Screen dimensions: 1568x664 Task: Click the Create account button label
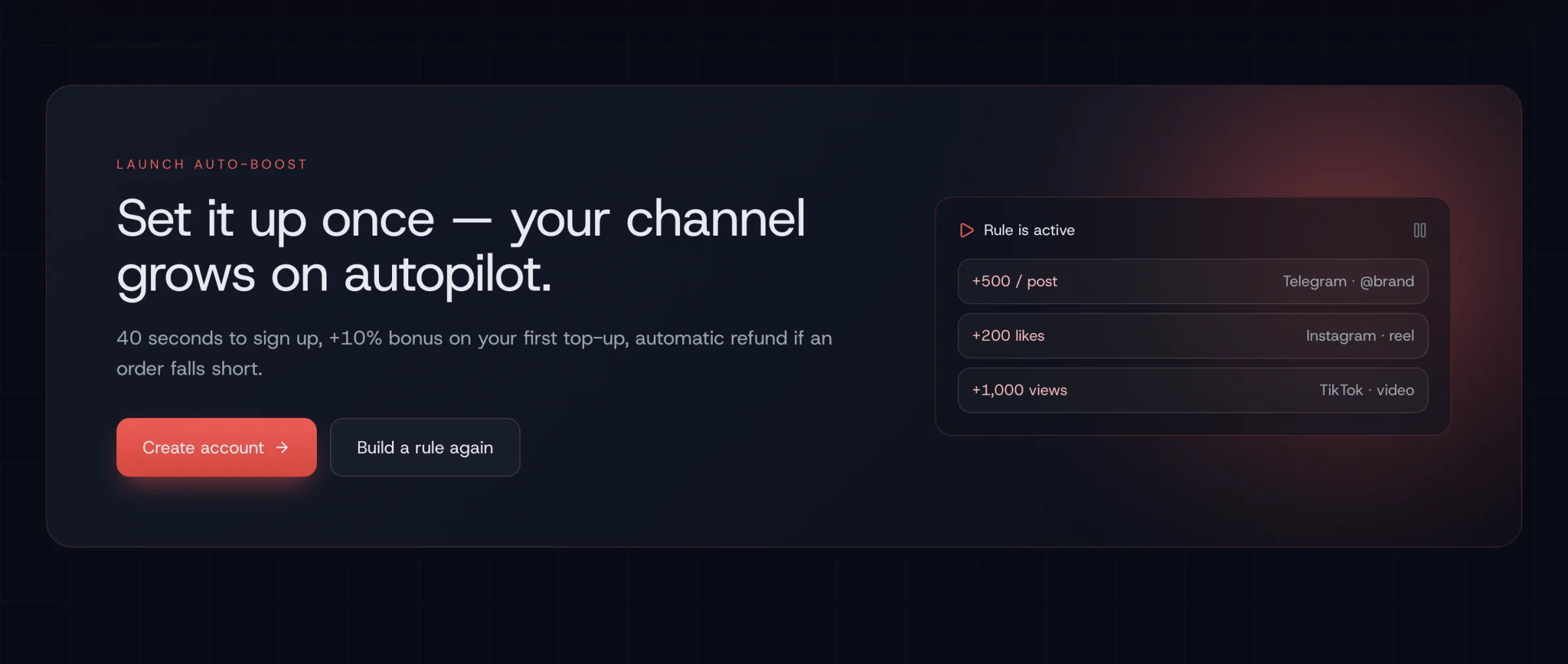coord(203,447)
